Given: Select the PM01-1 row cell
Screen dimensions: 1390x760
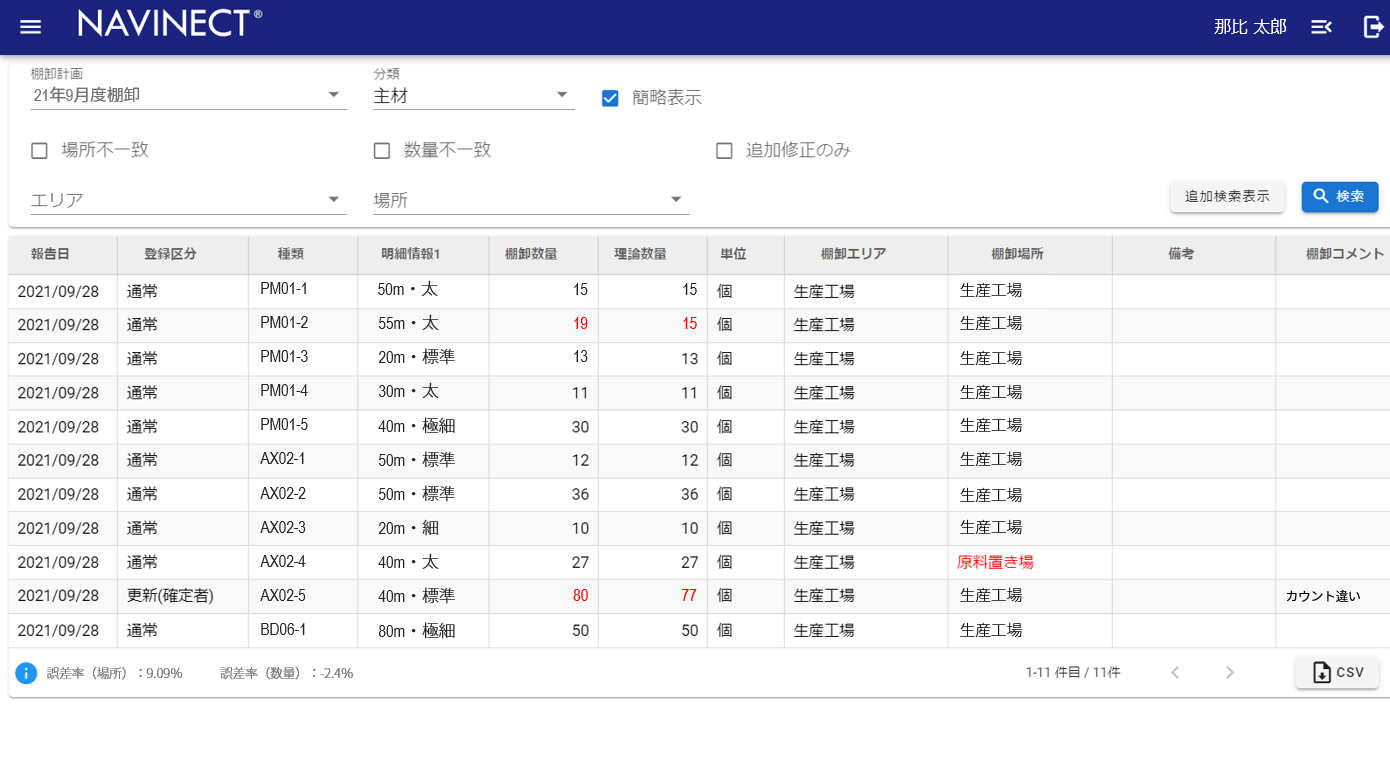Looking at the screenshot, I should [x=303, y=290].
